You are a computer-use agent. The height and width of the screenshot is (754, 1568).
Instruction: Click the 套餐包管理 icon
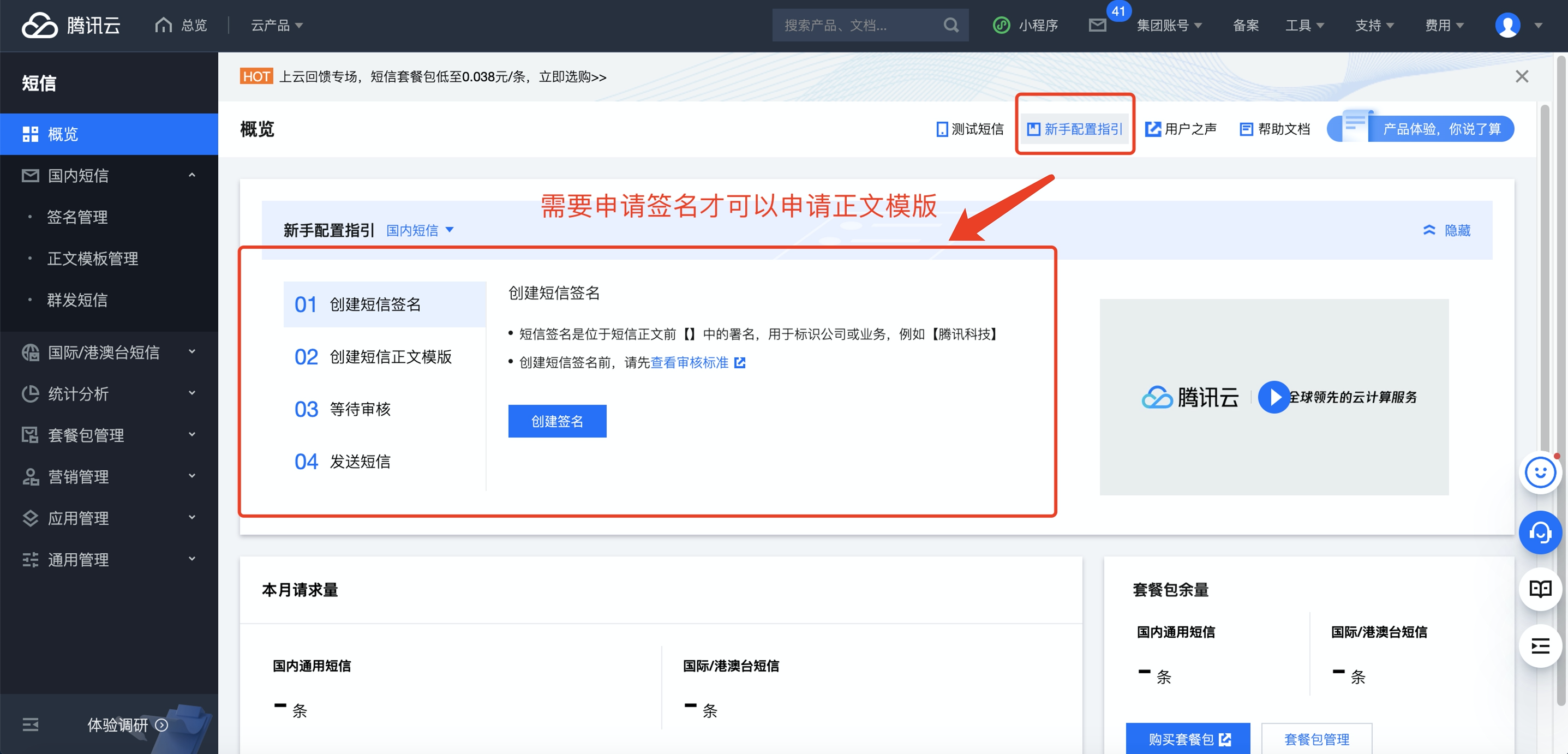pos(31,435)
